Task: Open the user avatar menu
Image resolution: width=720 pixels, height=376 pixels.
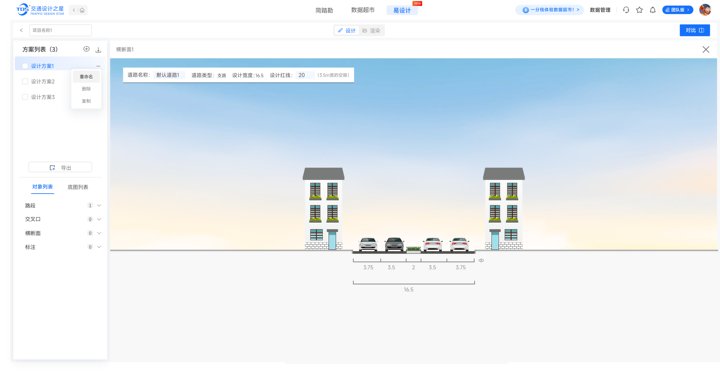Action: pos(705,10)
